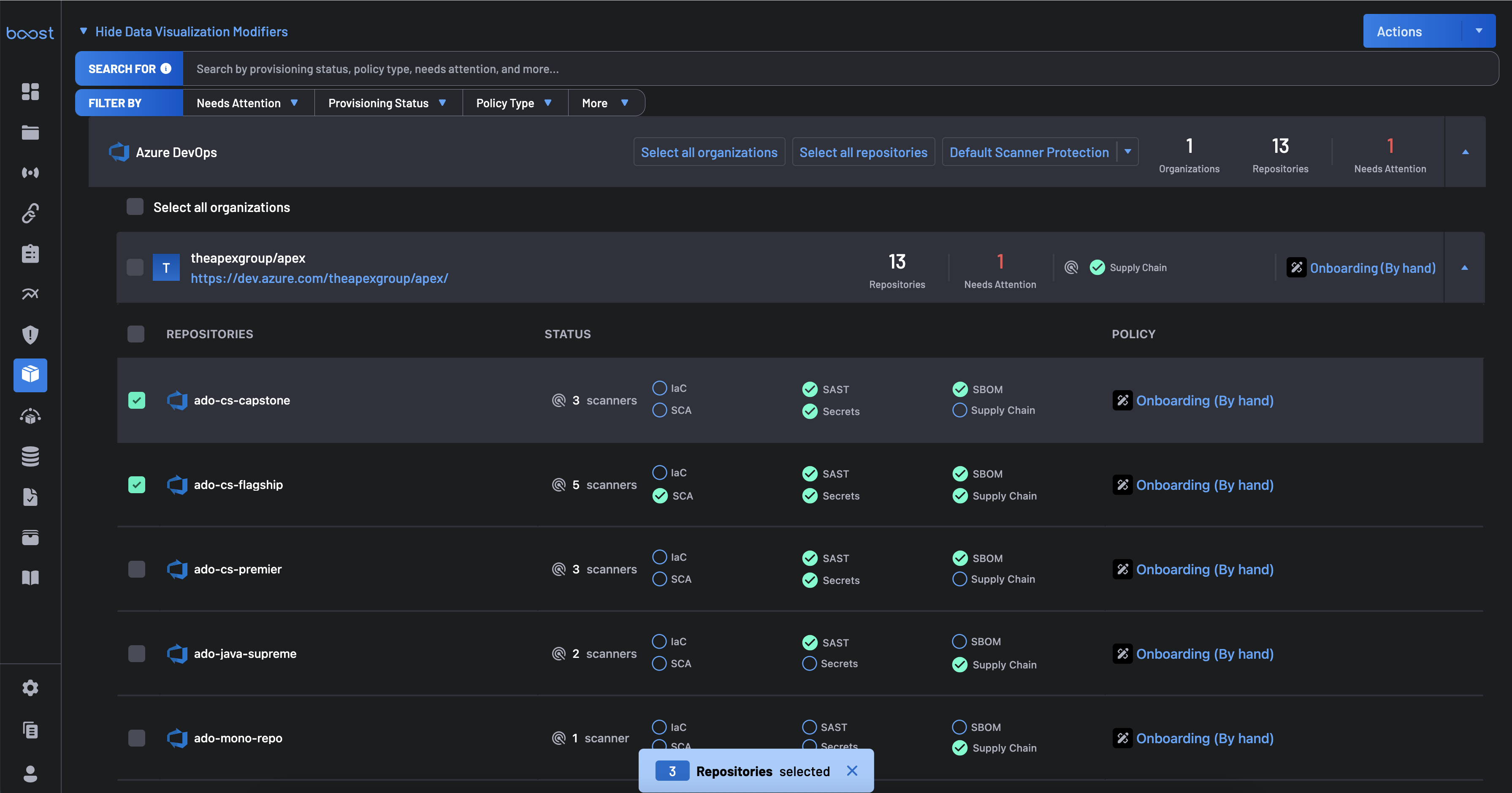Click the FILTER BY label
Image resolution: width=1512 pixels, height=793 pixels.
pos(115,103)
